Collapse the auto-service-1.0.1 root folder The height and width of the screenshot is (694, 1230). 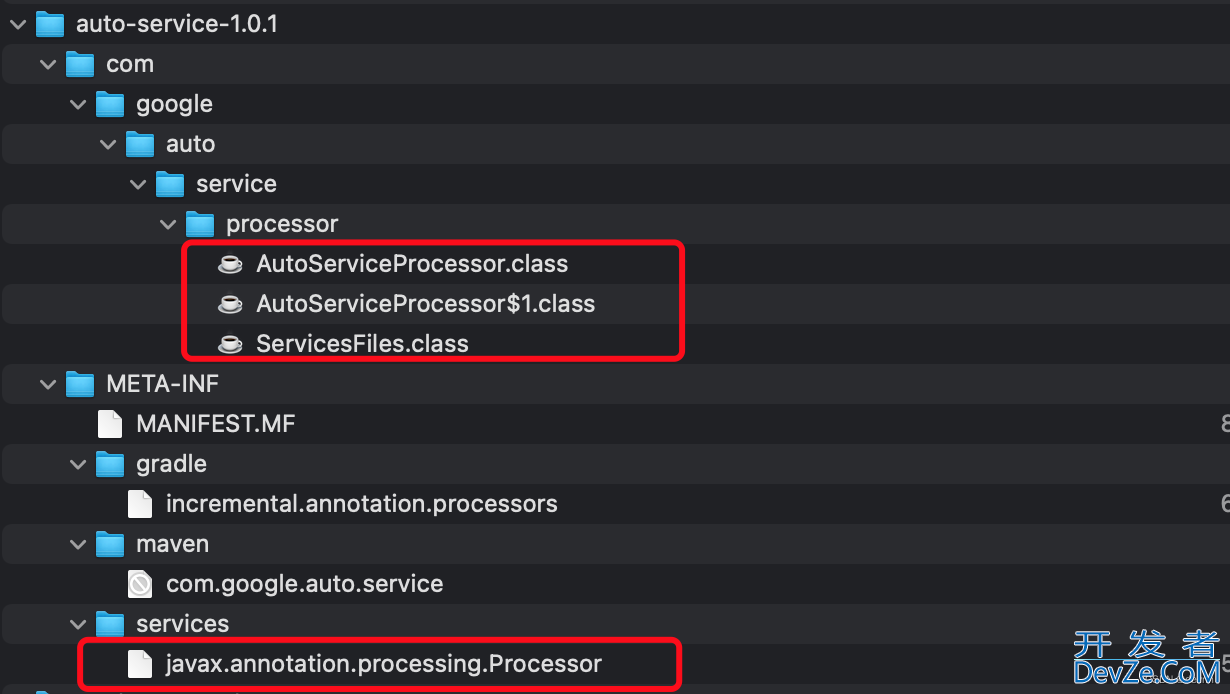click(17, 24)
